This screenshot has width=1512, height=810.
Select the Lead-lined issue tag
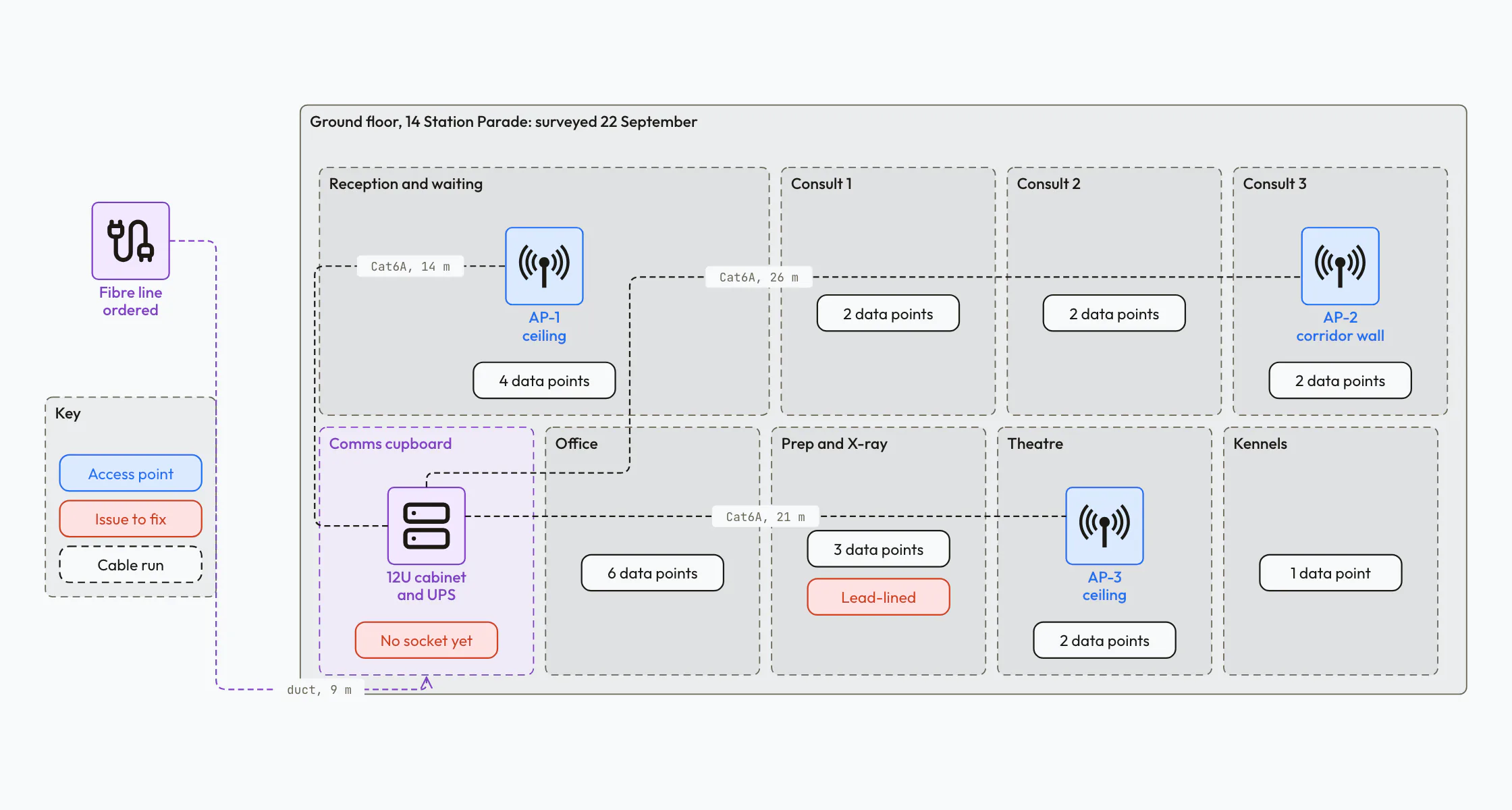pos(878,597)
